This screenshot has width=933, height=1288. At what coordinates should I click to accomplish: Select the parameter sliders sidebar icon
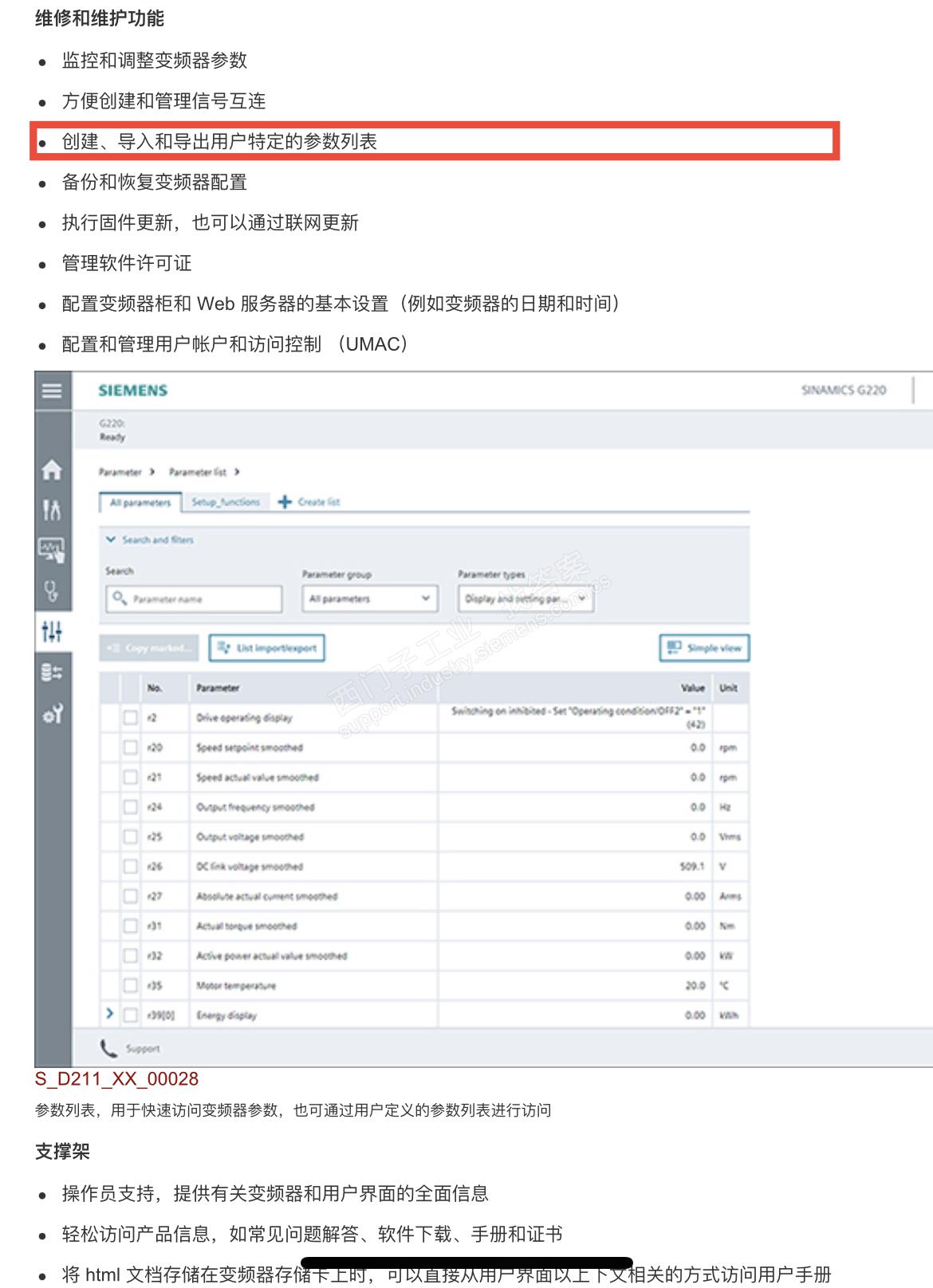tap(52, 632)
